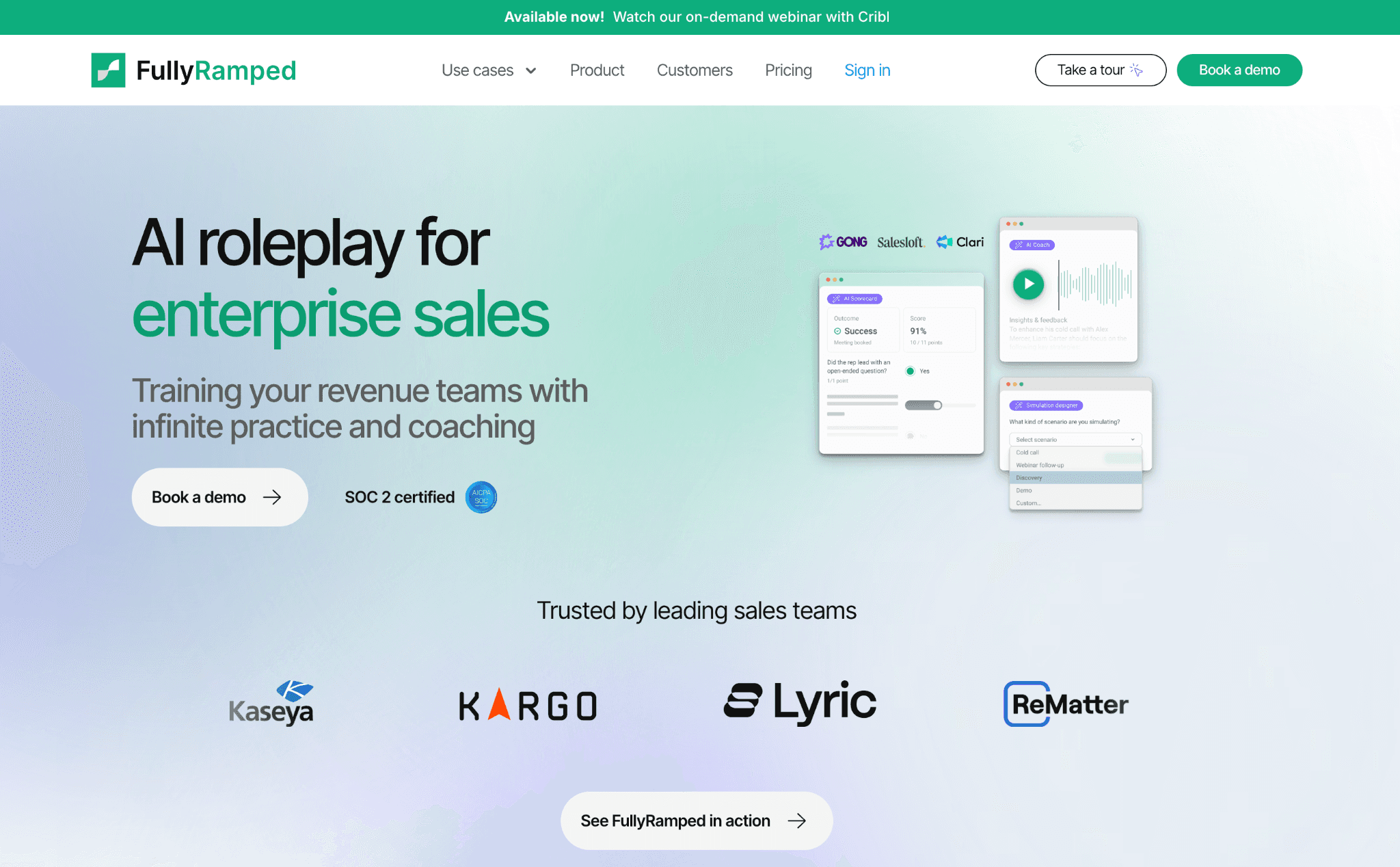1400x867 pixels.
Task: Click the Sign in link
Action: [x=867, y=70]
